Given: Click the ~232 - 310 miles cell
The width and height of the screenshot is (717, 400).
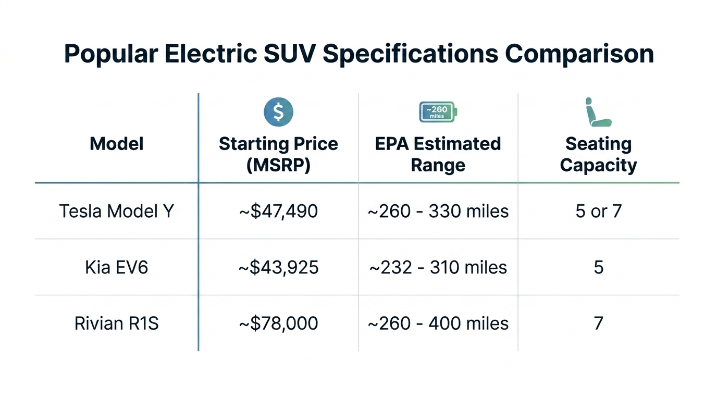Looking at the screenshot, I should click(x=438, y=267).
